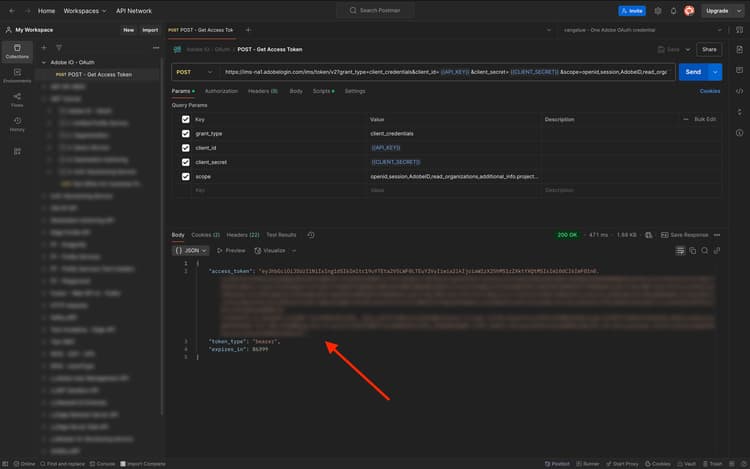Screen dimensions: 750x469
Task: Go forward with the right arrow
Action: click(x=28, y=11)
